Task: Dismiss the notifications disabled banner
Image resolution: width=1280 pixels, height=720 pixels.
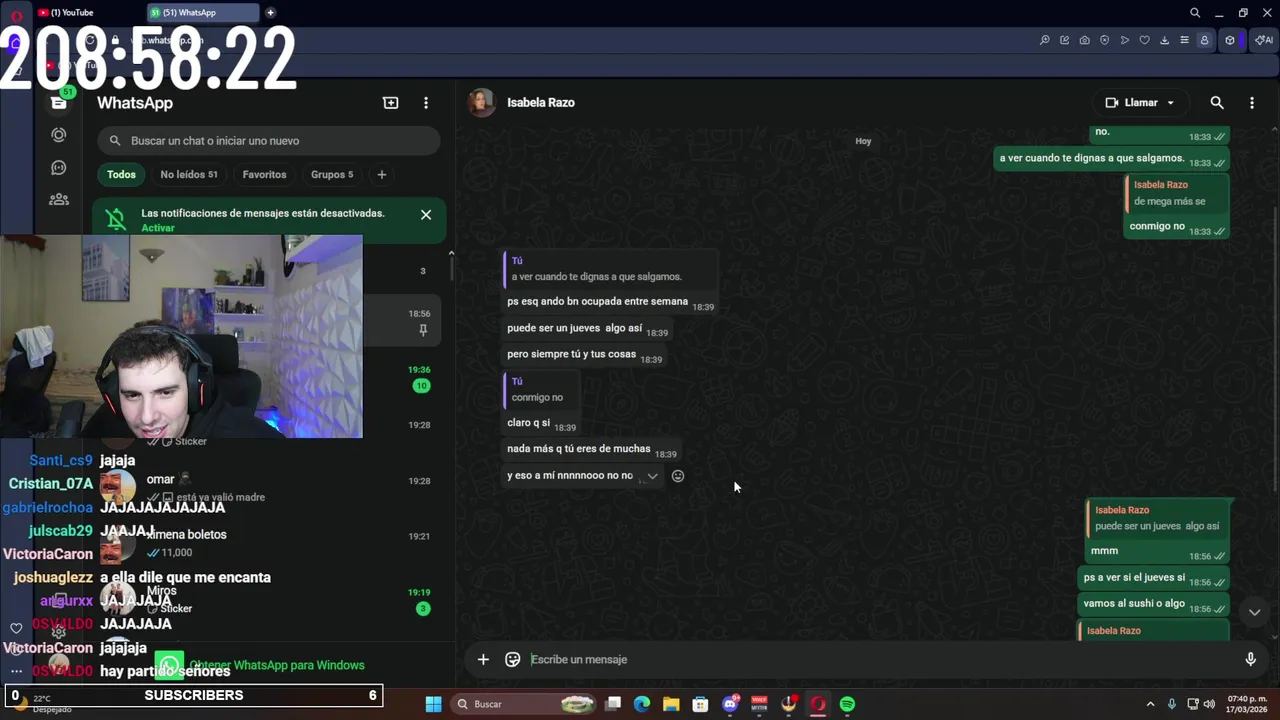Action: (x=426, y=214)
